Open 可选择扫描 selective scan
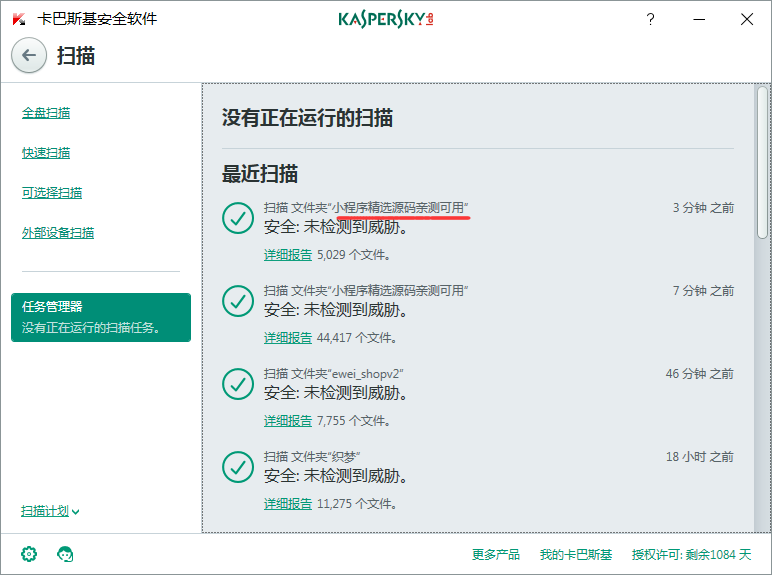Image resolution: width=772 pixels, height=575 pixels. [52, 192]
